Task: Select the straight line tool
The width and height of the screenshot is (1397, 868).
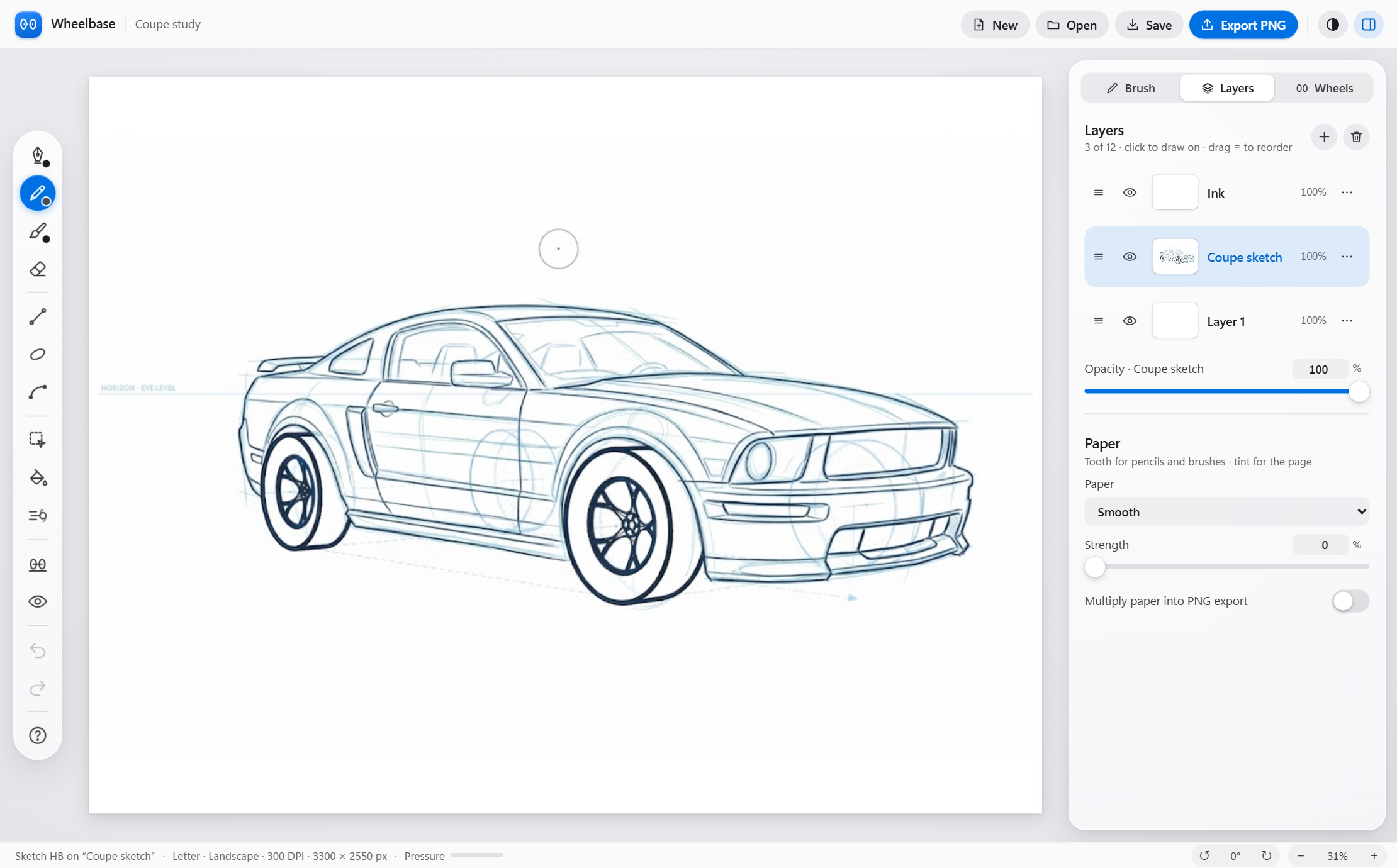Action: coord(38,316)
